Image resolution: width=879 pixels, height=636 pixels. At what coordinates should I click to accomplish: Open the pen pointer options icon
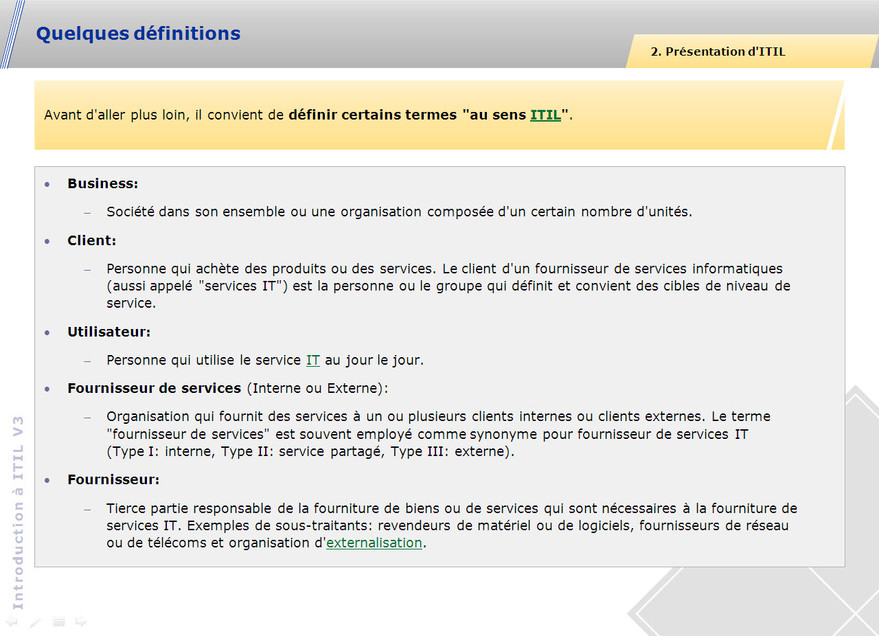[x=35, y=622]
